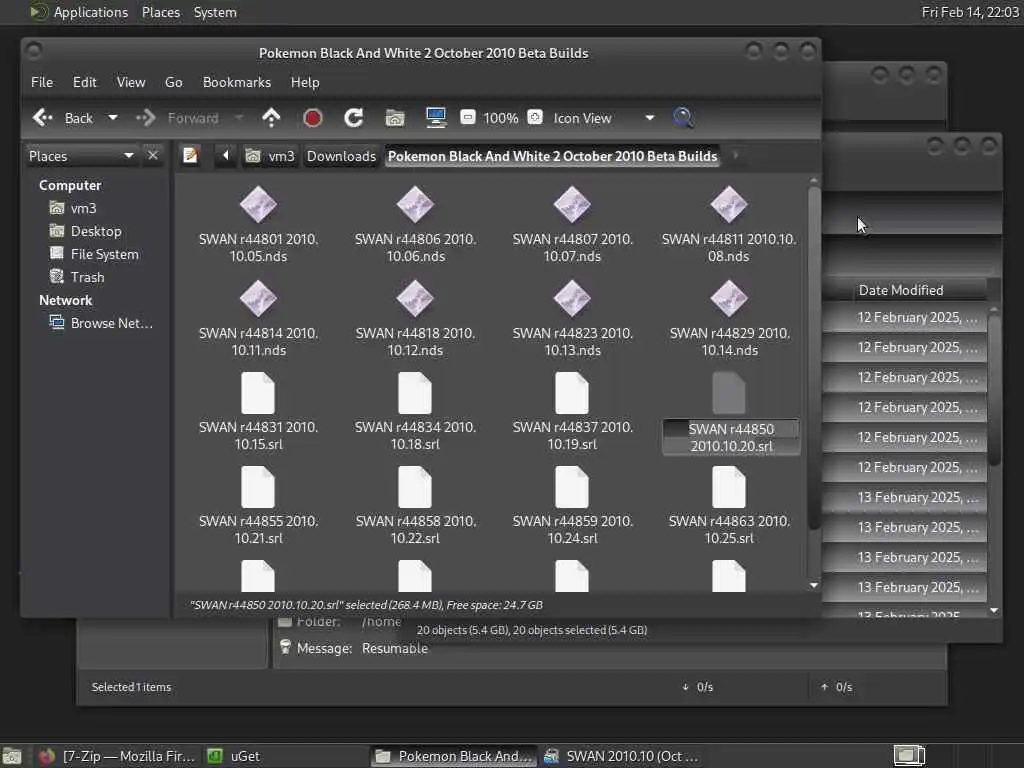Zoom in with the plus icon
The width and height of the screenshot is (1024, 768).
[x=535, y=118]
